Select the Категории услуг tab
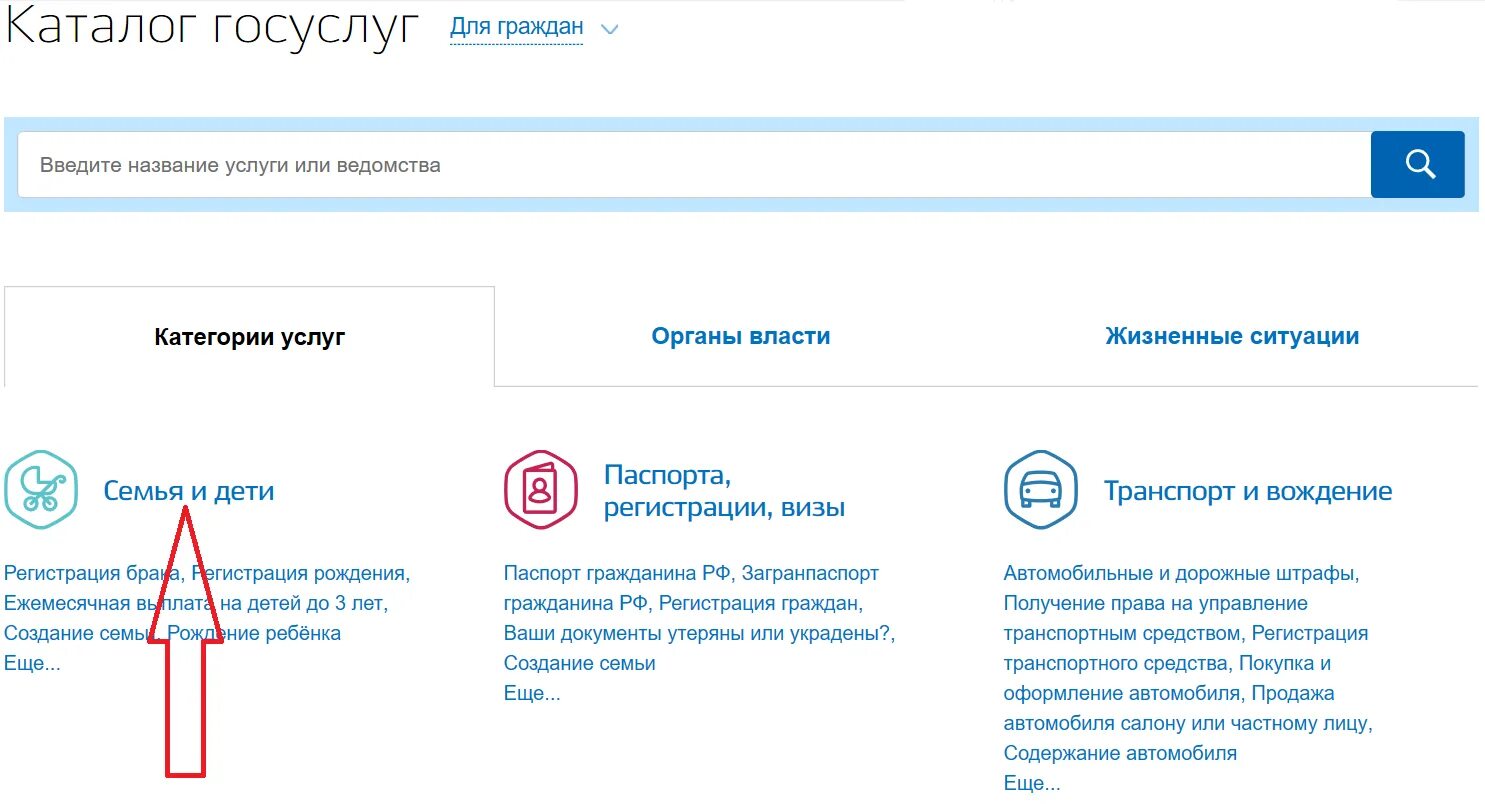 coord(249,337)
